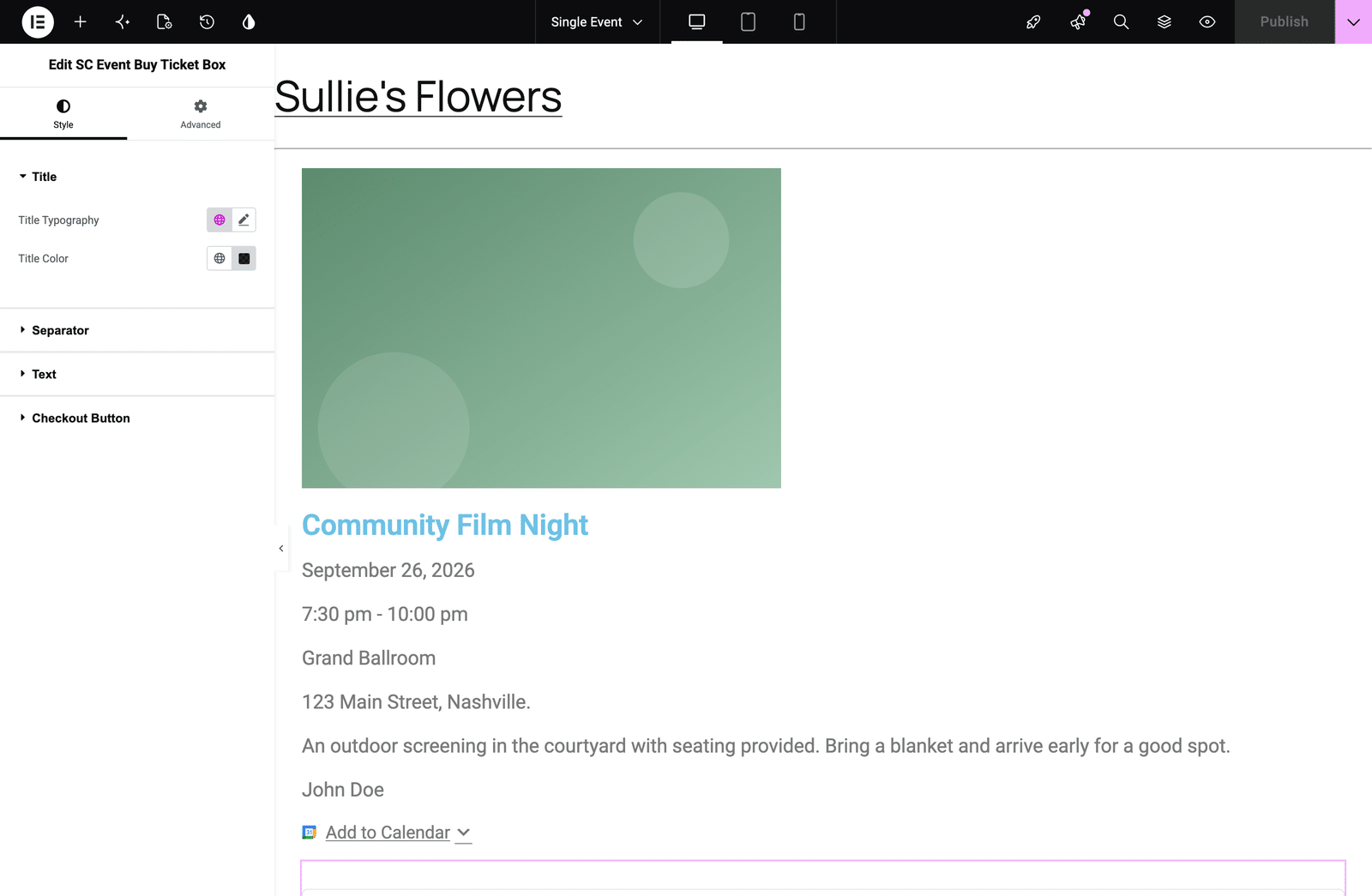Open the Elementor AI sparkle icon
1372x896 pixels.
[x=123, y=21]
